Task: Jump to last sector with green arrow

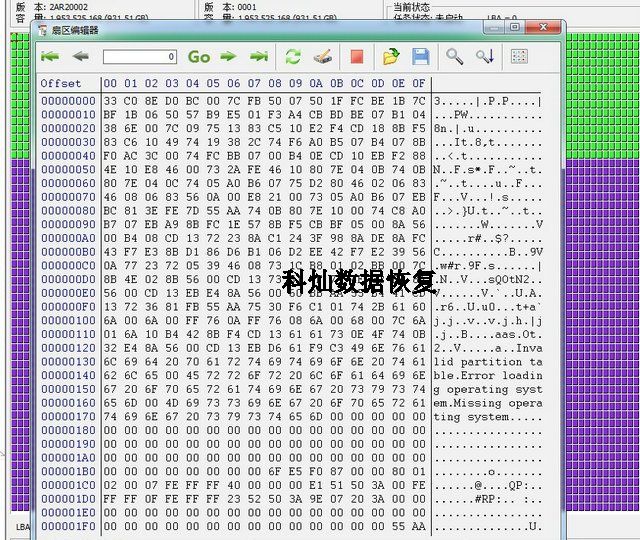Action: 259,56
